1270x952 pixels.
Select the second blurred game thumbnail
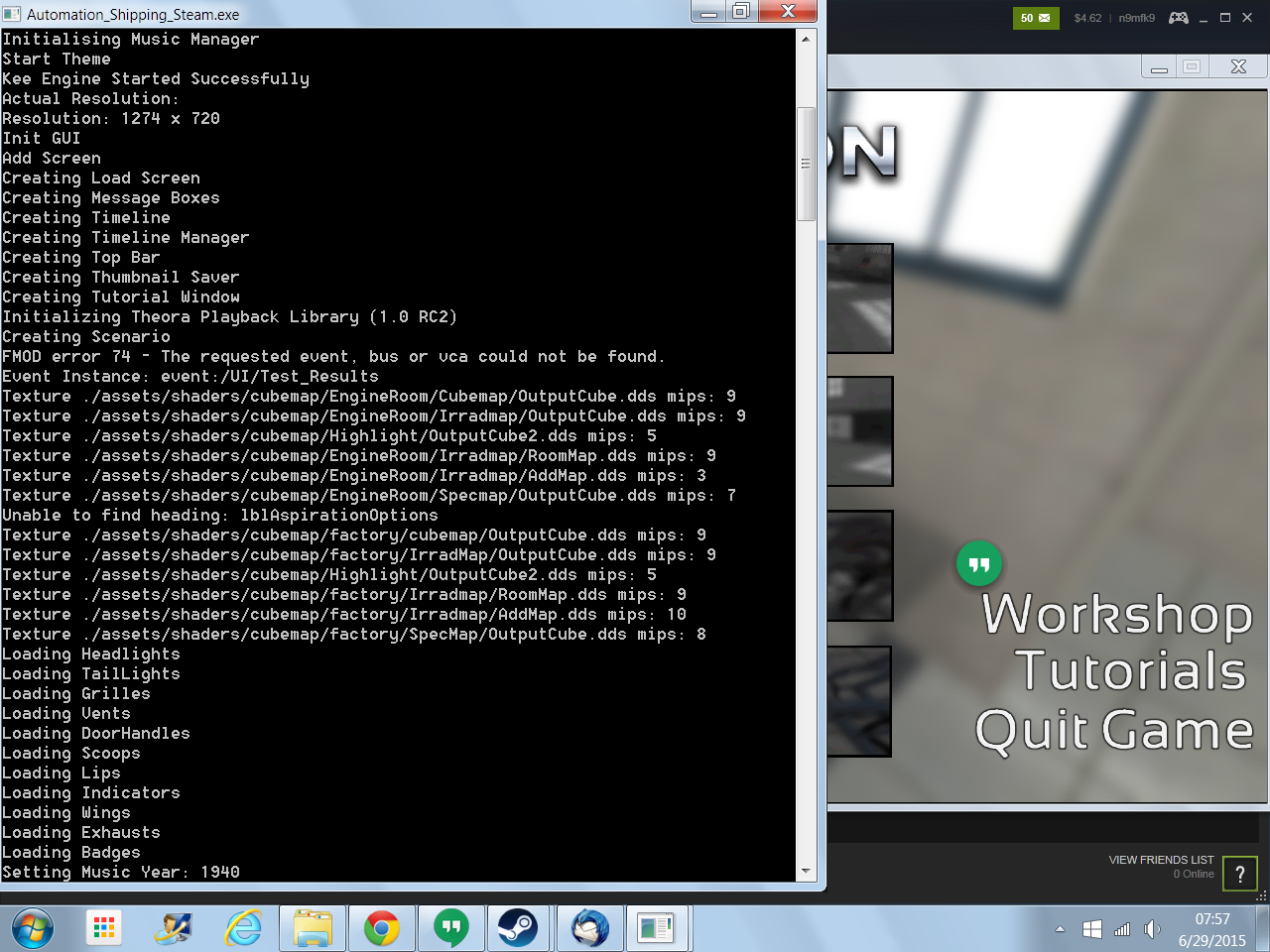tap(859, 431)
